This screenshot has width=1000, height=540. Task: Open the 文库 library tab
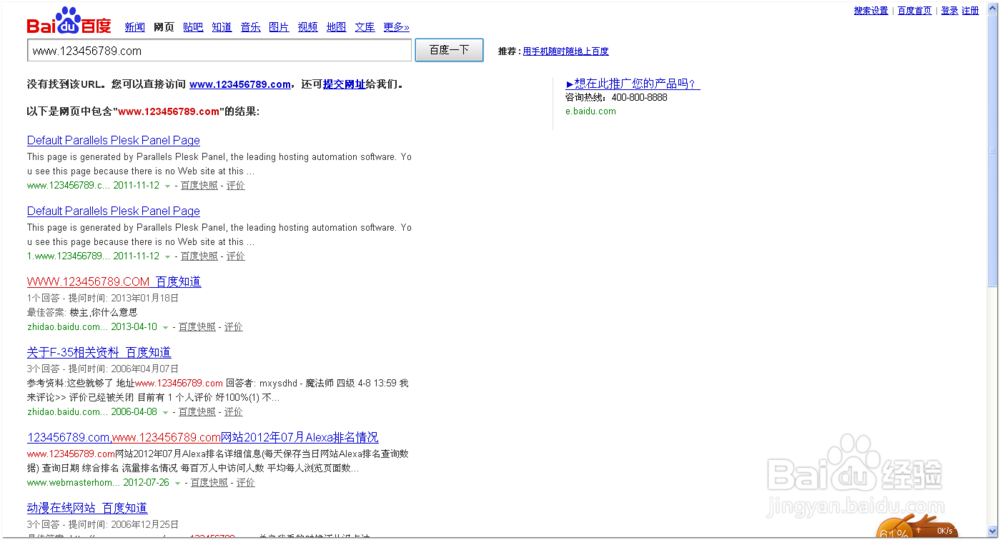pos(365,27)
